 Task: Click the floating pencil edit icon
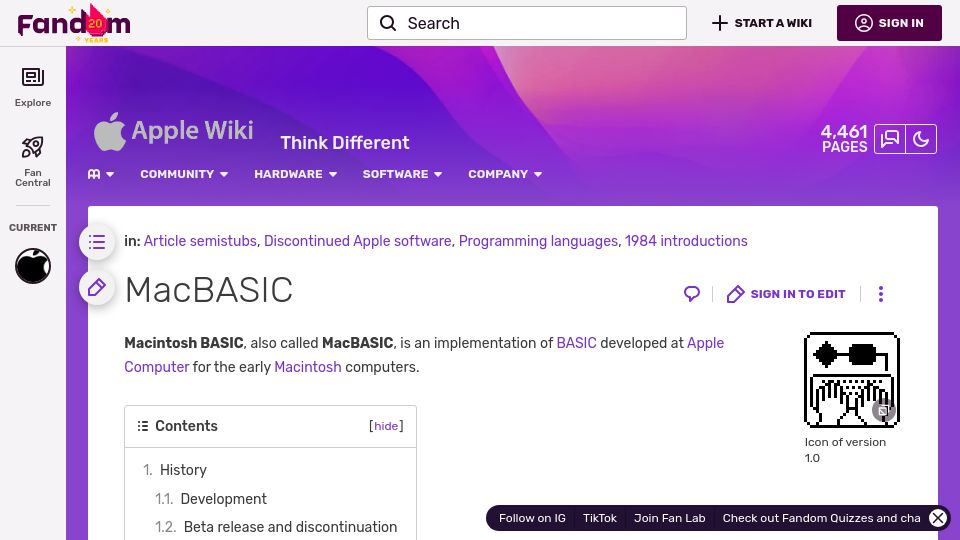pyautogui.click(x=97, y=287)
